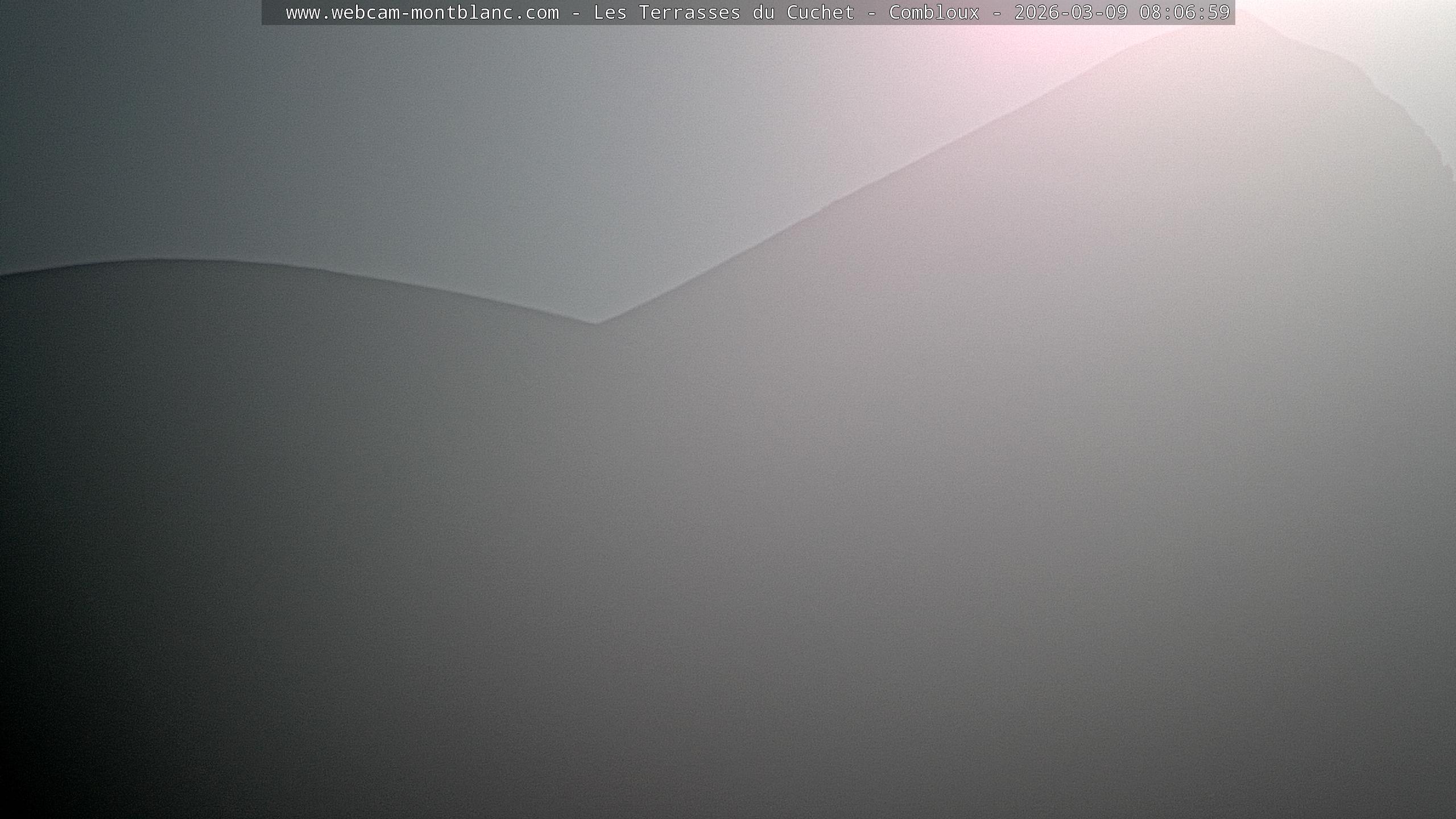Click the year '2026' in the timestamp
This screenshot has height=819, width=1456.
[1036, 13]
